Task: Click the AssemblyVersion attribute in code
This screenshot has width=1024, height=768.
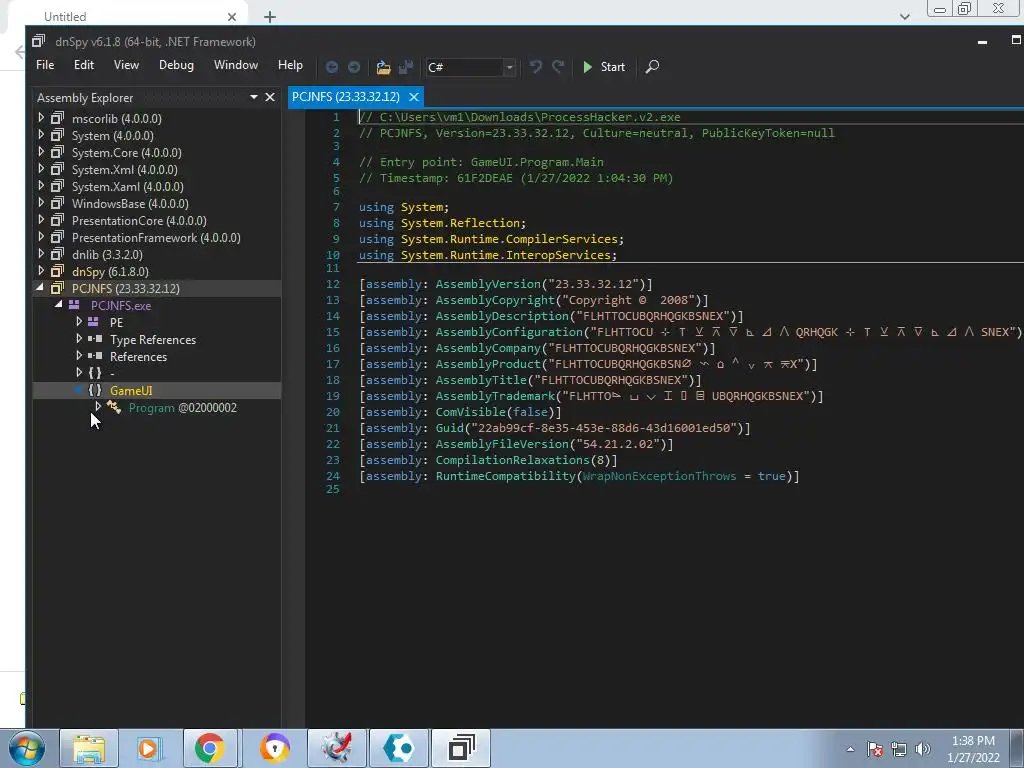Action: point(491,284)
